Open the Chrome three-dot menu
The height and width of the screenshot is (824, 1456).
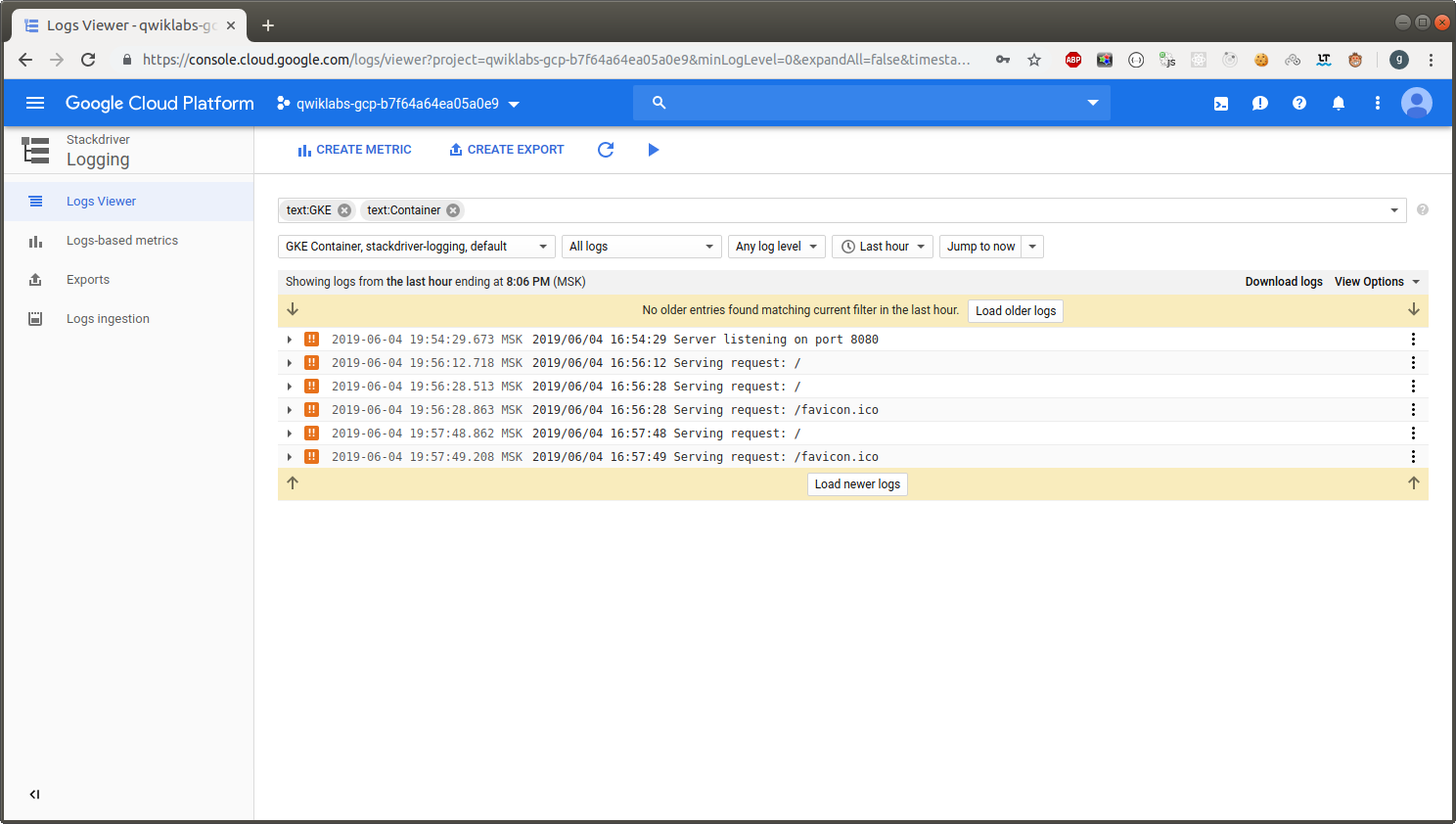pos(1431,60)
